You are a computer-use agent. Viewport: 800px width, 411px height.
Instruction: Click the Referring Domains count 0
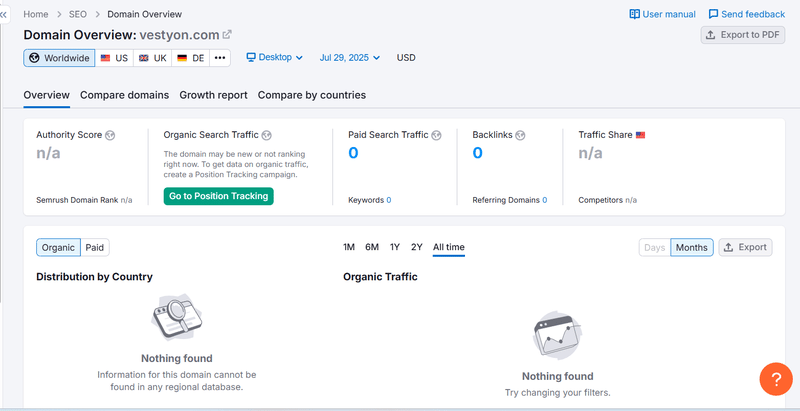544,200
